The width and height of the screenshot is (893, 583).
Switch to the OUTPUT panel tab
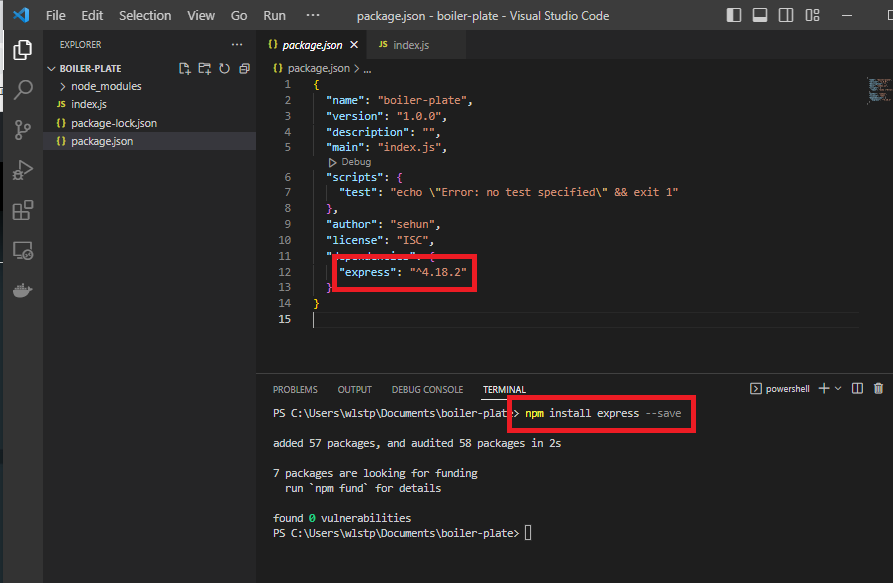[354, 389]
